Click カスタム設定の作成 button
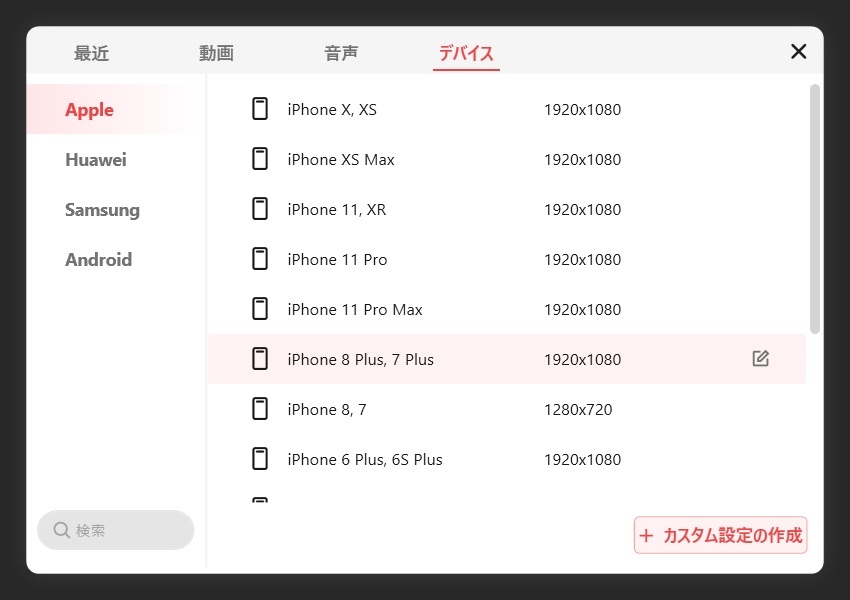Viewport: 850px width, 600px height. point(720,535)
